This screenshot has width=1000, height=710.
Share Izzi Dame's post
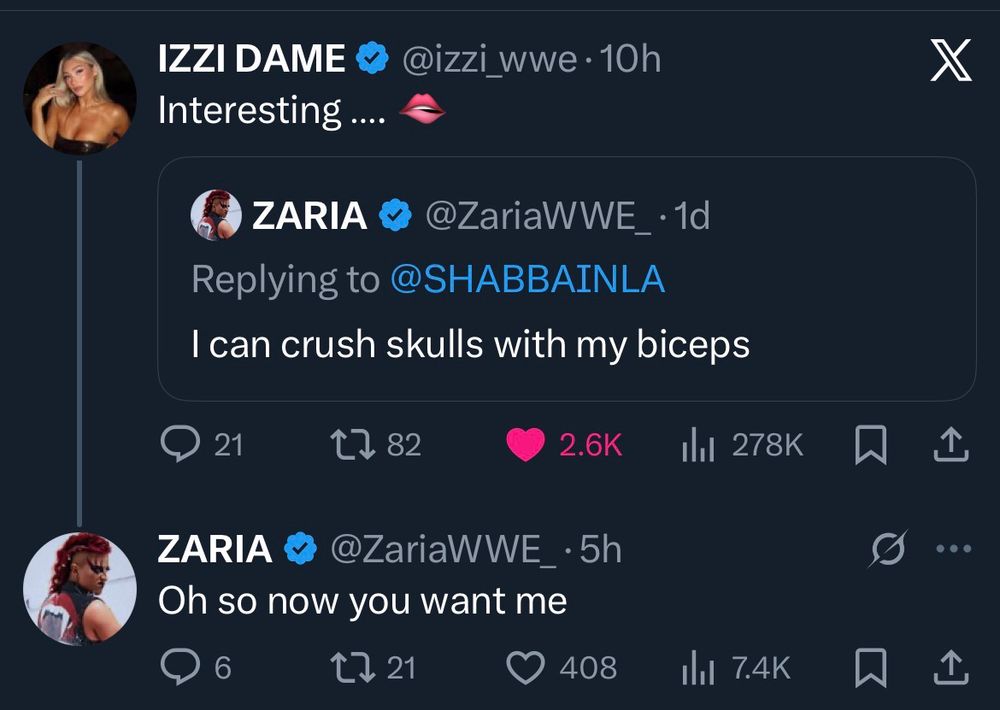951,444
